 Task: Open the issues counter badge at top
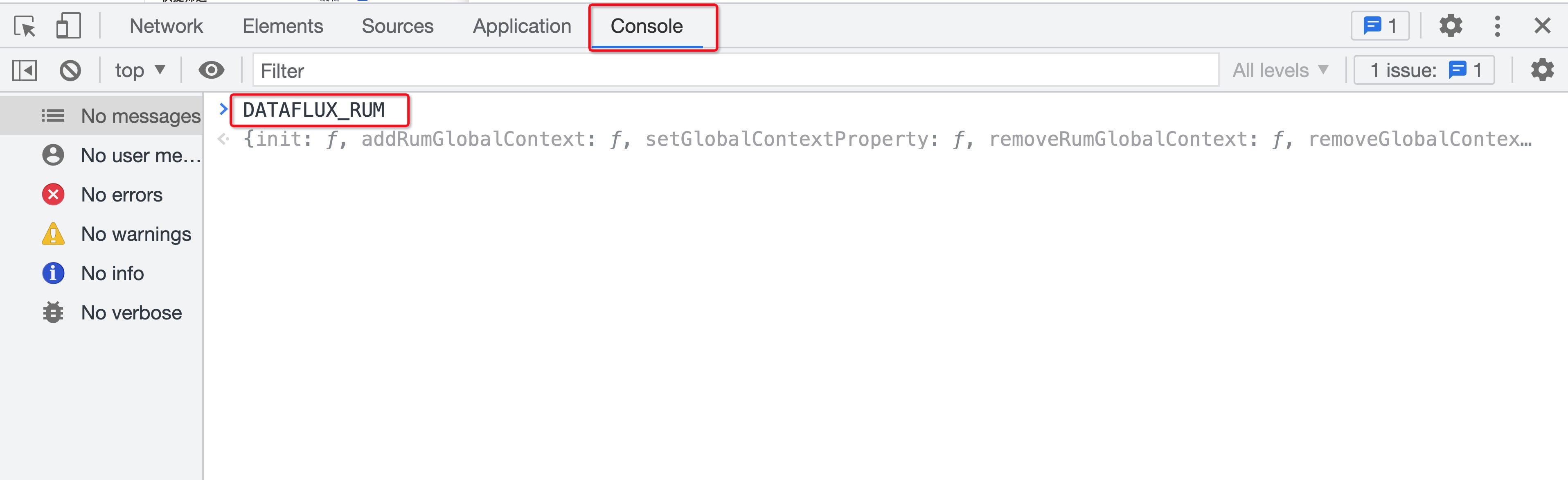[1380, 26]
